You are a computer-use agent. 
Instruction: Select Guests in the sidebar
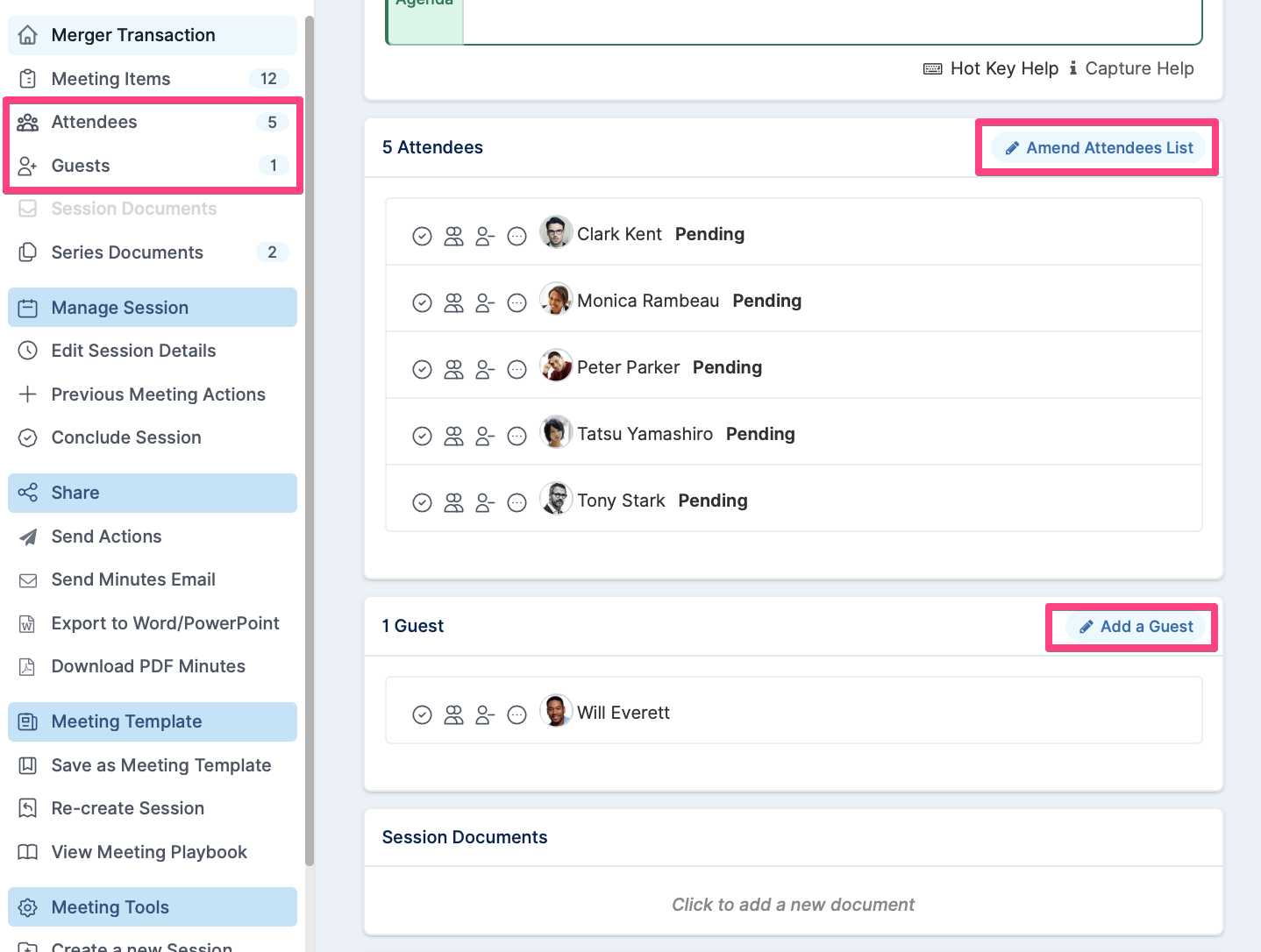tap(153, 166)
